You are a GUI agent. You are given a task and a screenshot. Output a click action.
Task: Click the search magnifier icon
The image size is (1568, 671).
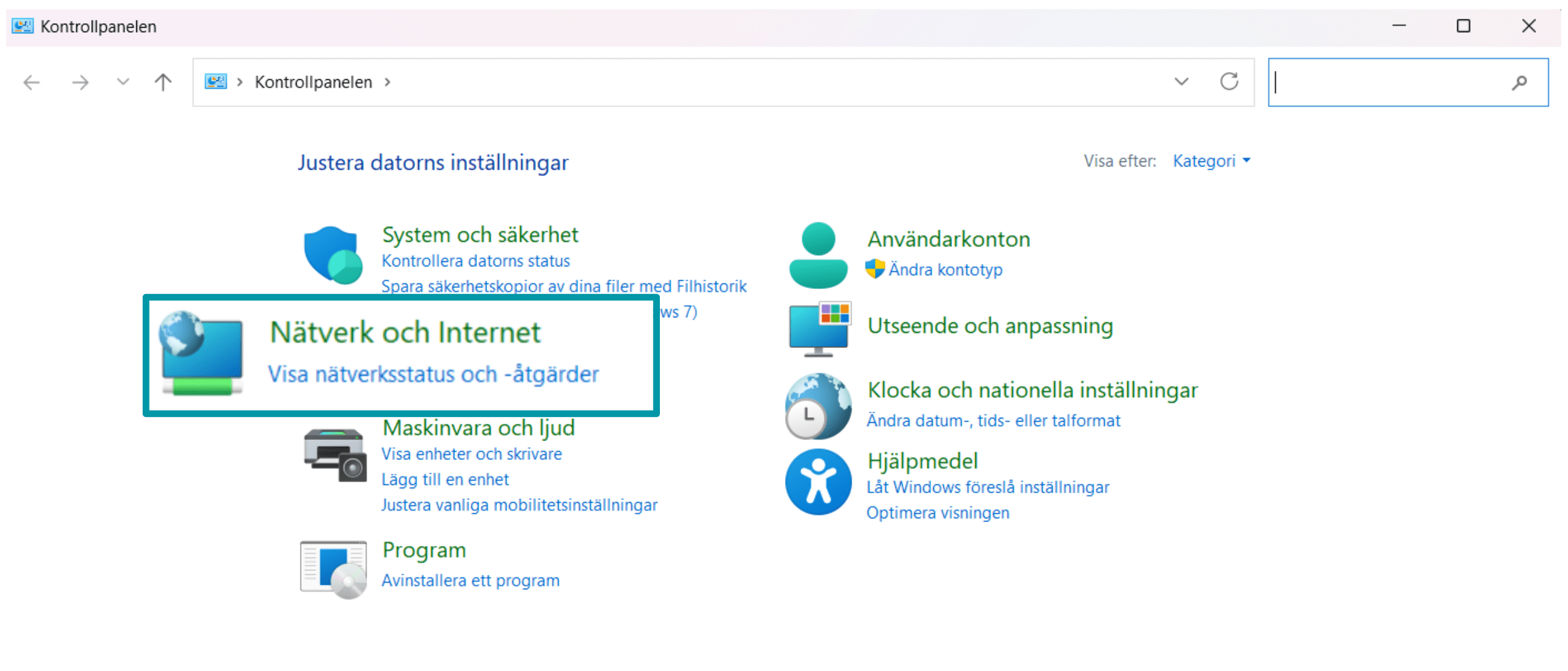[x=1519, y=82]
